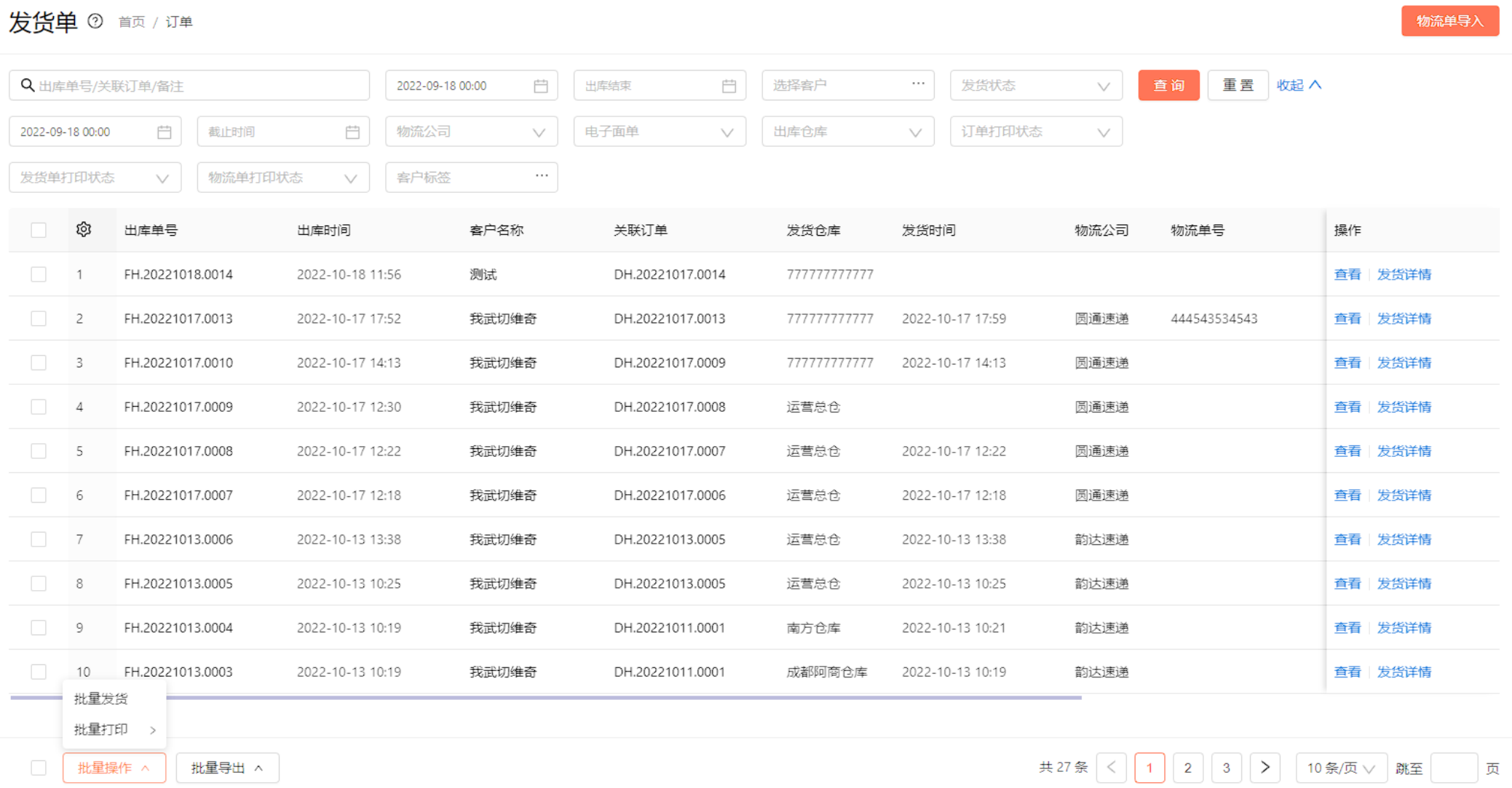Screen dimensions: 1512x788
Task: Click tracking number 444543534543
Action: coord(1214,319)
